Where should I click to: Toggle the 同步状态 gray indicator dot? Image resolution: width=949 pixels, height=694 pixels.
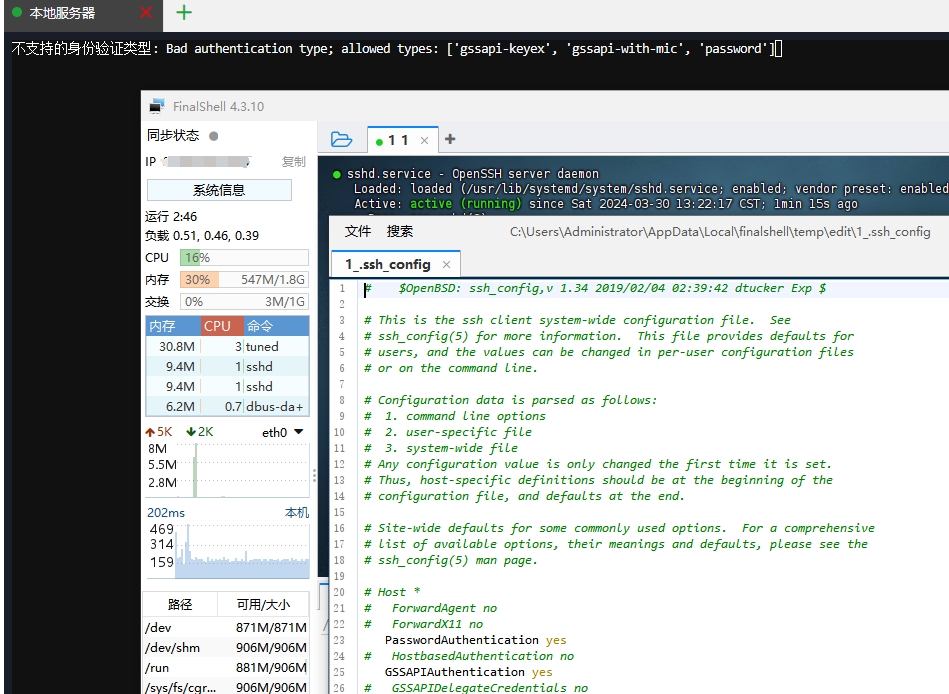click(214, 136)
